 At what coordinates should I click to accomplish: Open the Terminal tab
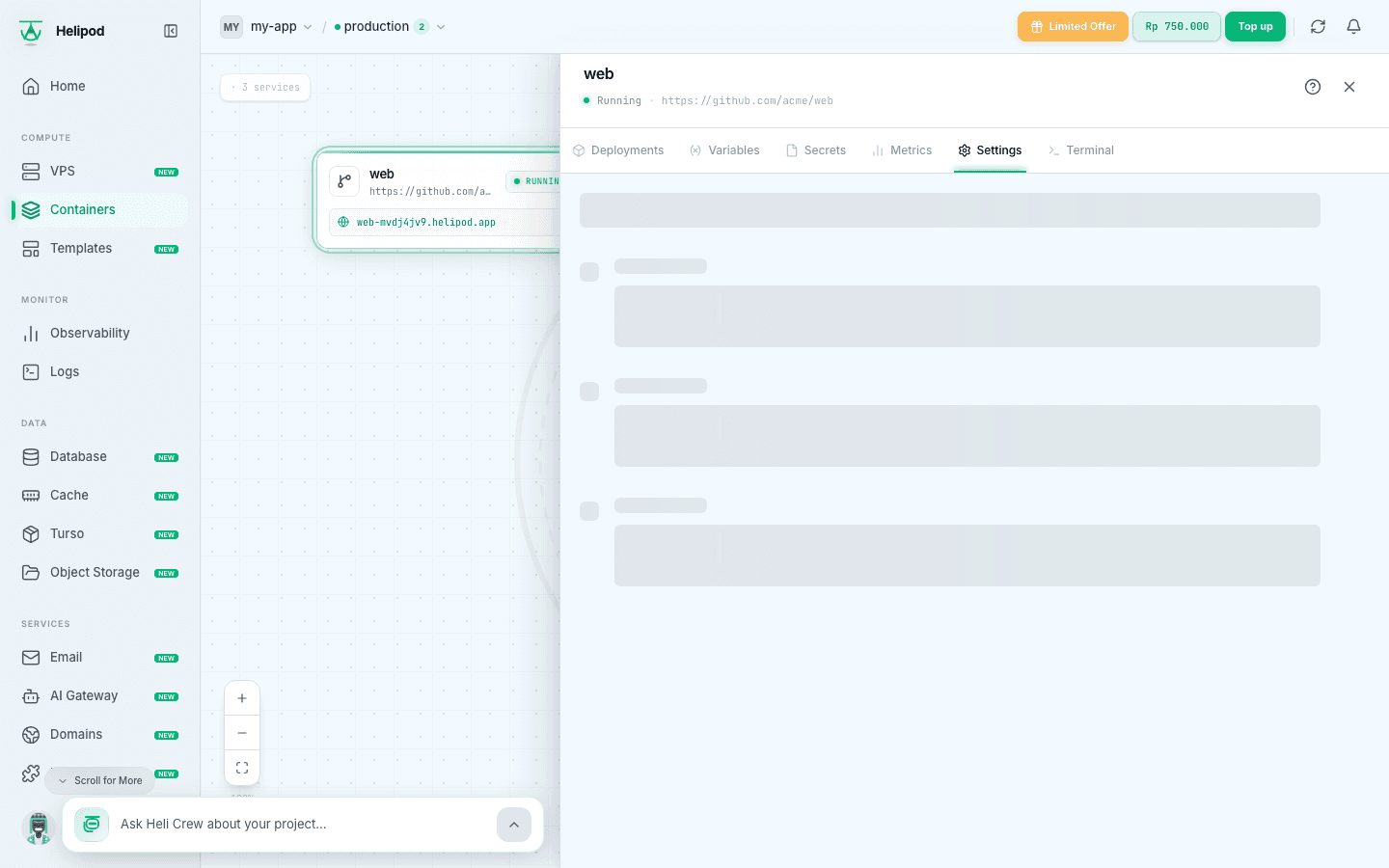click(1080, 150)
